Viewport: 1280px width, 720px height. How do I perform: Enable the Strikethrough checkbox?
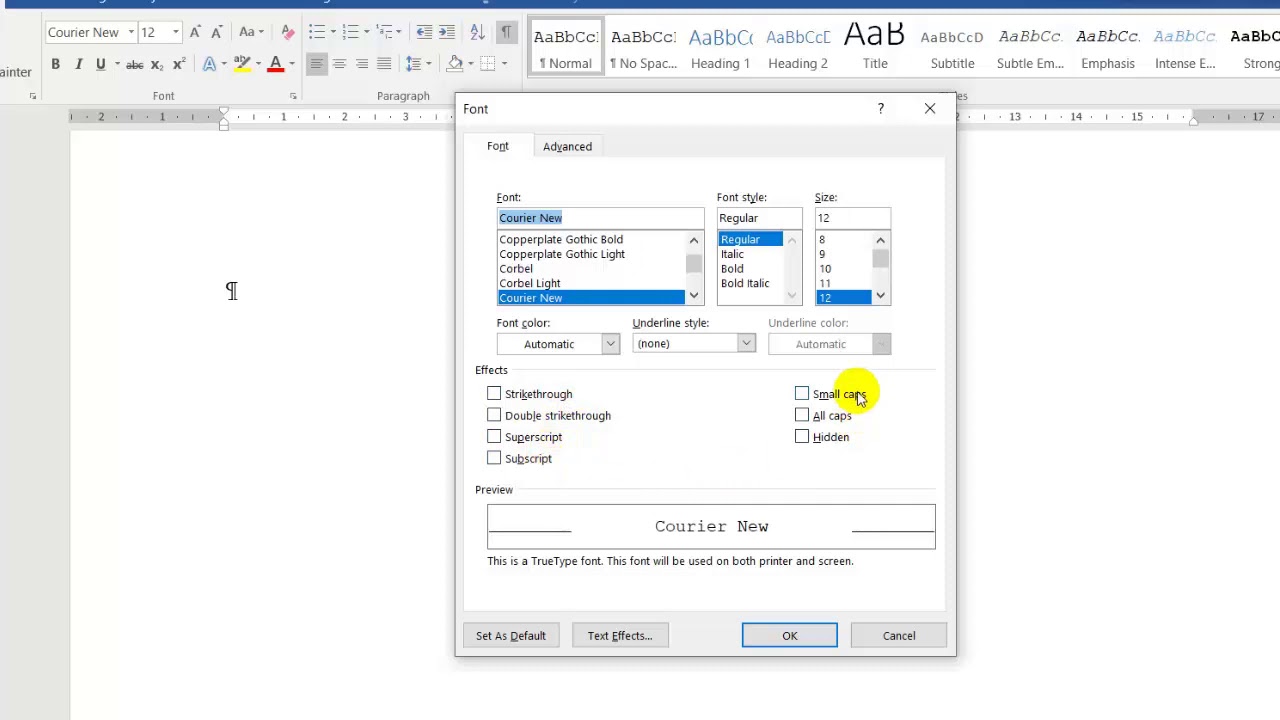point(494,394)
